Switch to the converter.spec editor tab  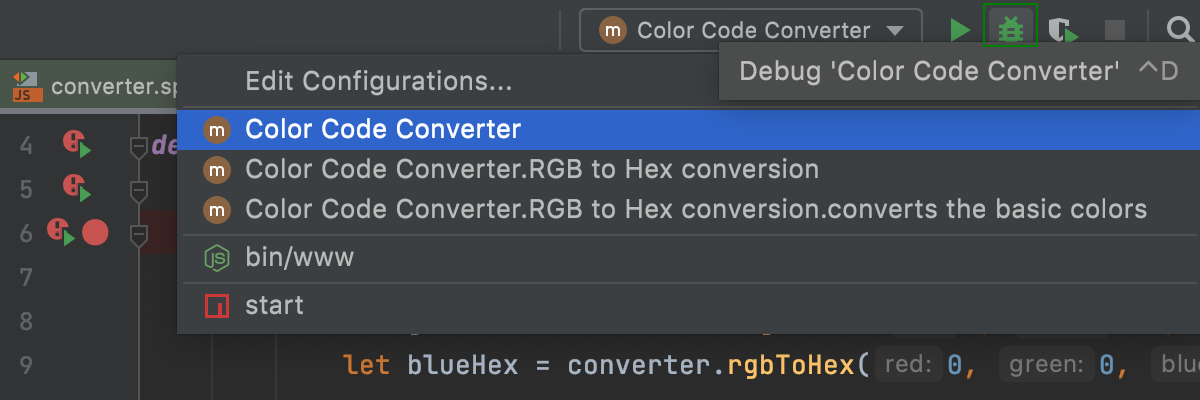tap(100, 86)
